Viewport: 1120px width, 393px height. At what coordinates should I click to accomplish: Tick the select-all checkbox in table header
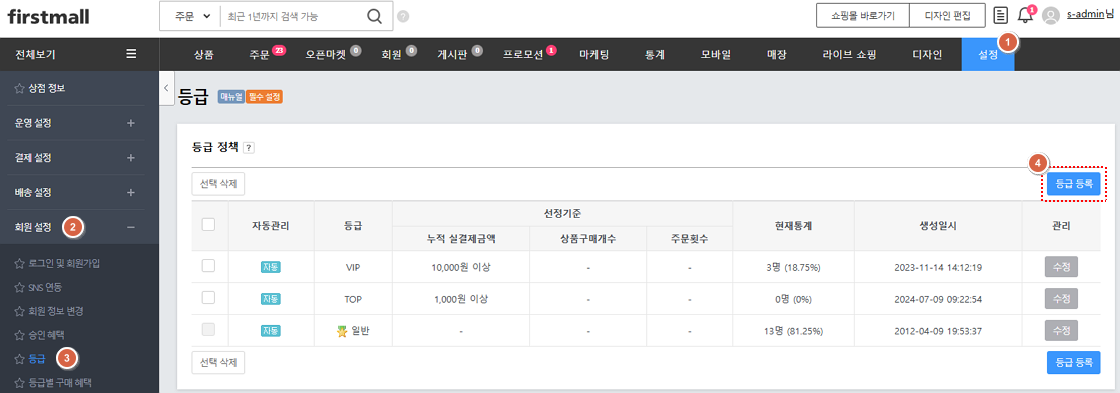[208, 224]
